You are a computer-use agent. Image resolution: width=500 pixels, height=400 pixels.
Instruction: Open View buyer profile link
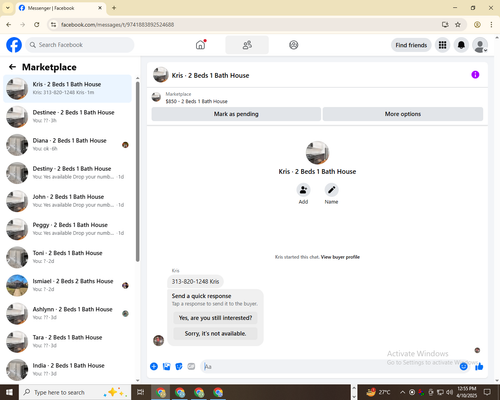click(340, 257)
